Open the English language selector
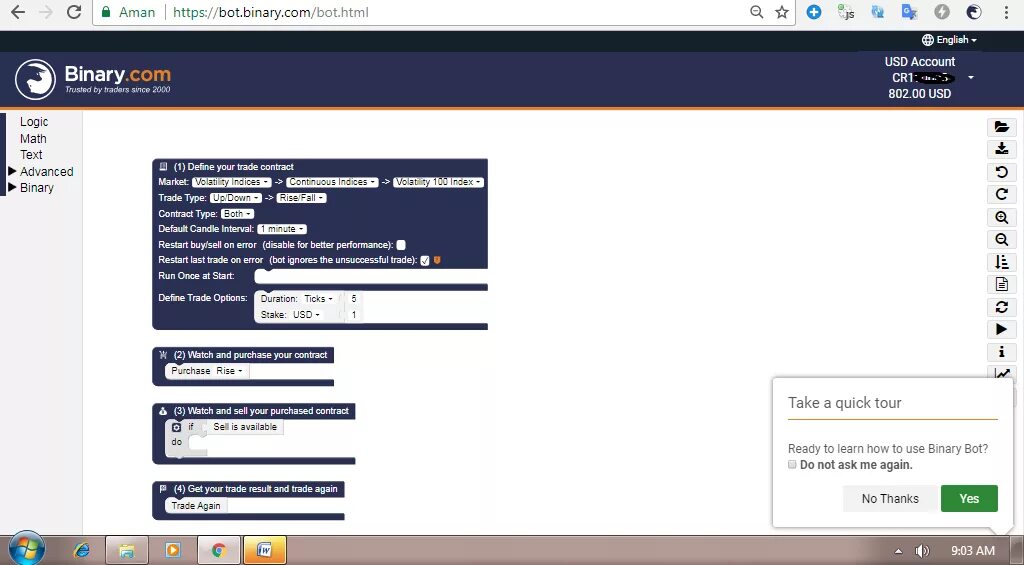This screenshot has height=565, width=1024. pos(949,40)
